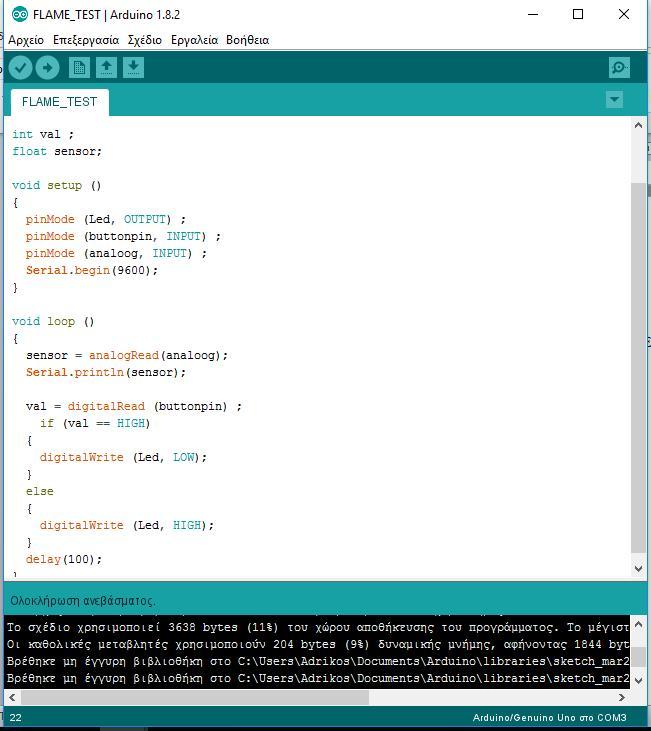The image size is (651, 731).
Task: Click console line about 204 bytes
Action: pos(318,644)
